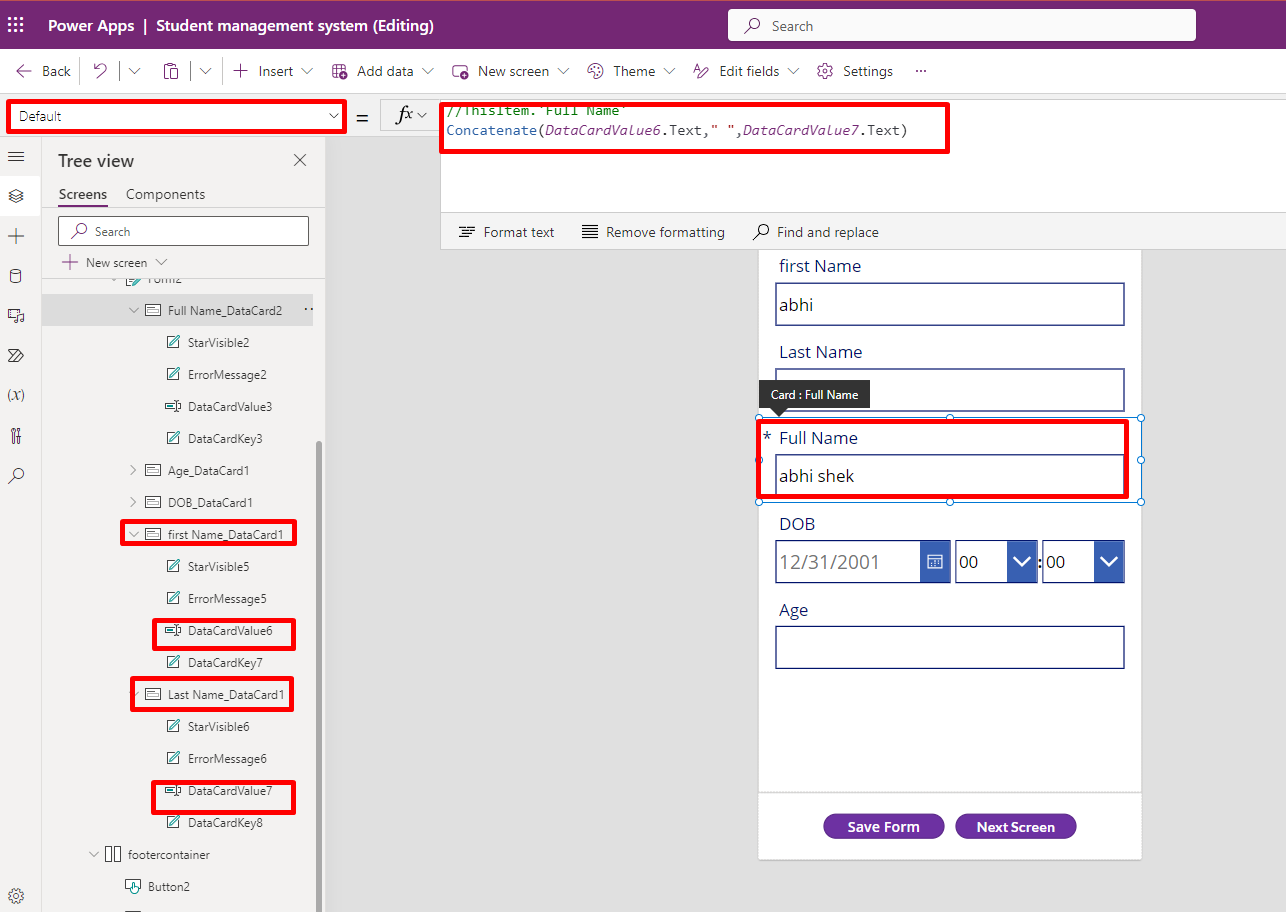The width and height of the screenshot is (1286, 912).
Task: Expand the undo options dropdown
Action: (135, 71)
